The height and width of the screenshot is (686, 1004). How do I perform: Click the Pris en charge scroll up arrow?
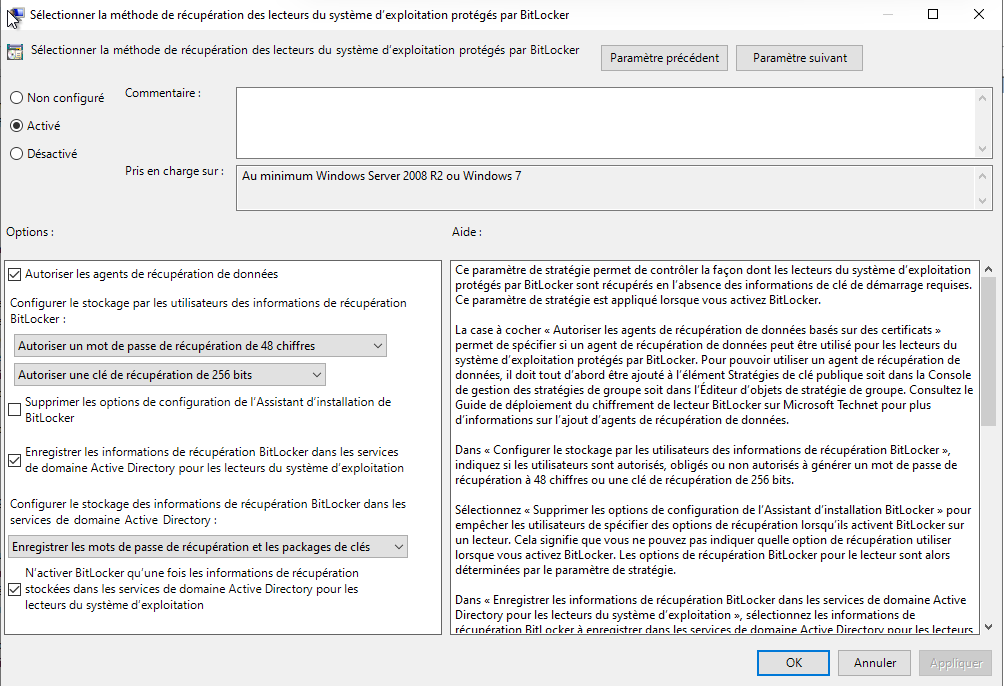[982, 176]
